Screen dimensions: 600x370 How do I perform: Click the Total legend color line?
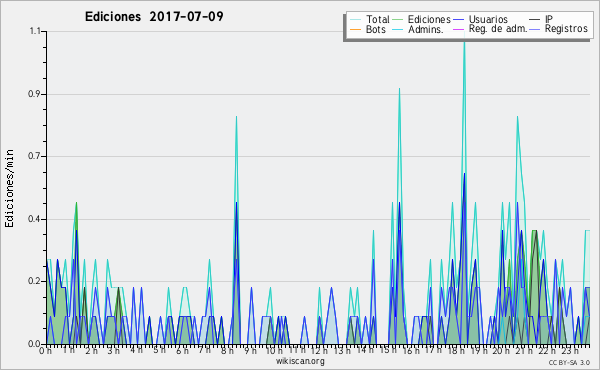click(x=355, y=20)
